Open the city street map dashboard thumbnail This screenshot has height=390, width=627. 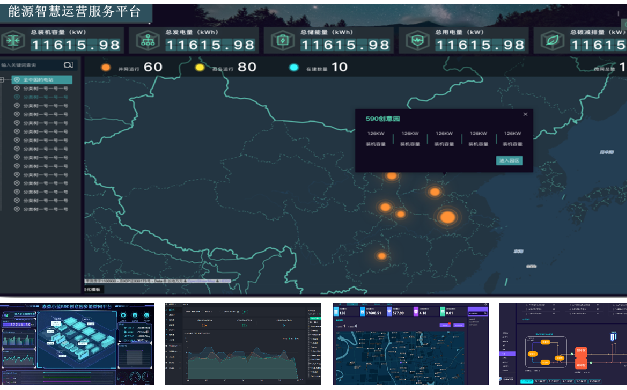411,344
